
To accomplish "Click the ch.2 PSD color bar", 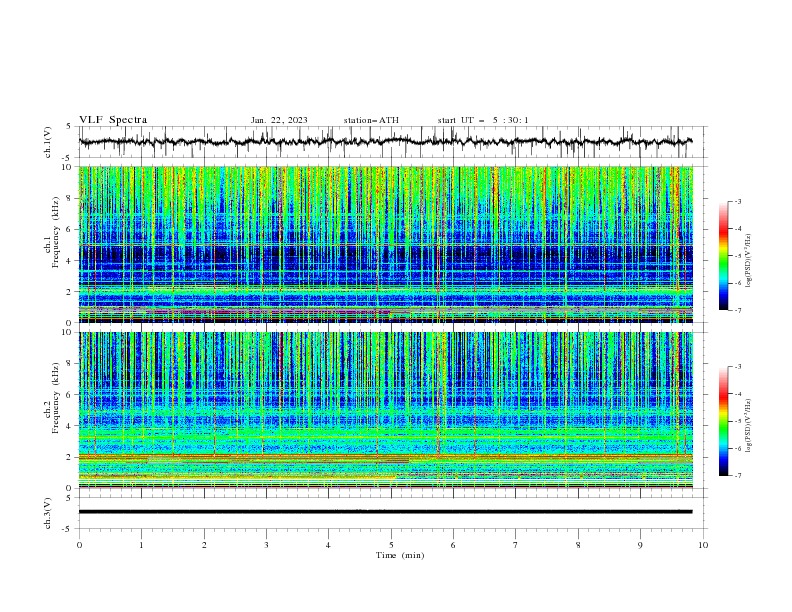I will pos(724,421).
